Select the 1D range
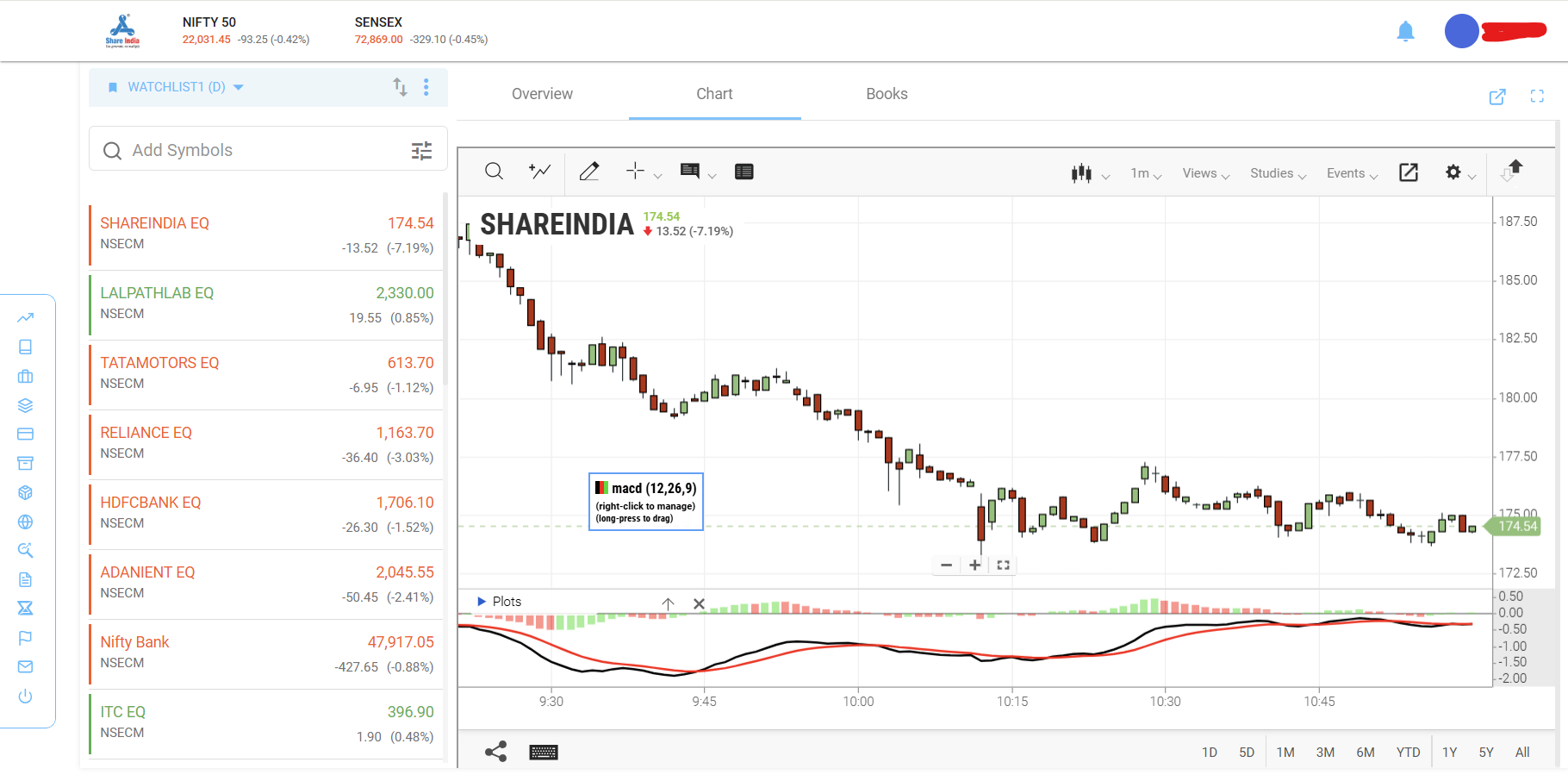 (1210, 753)
